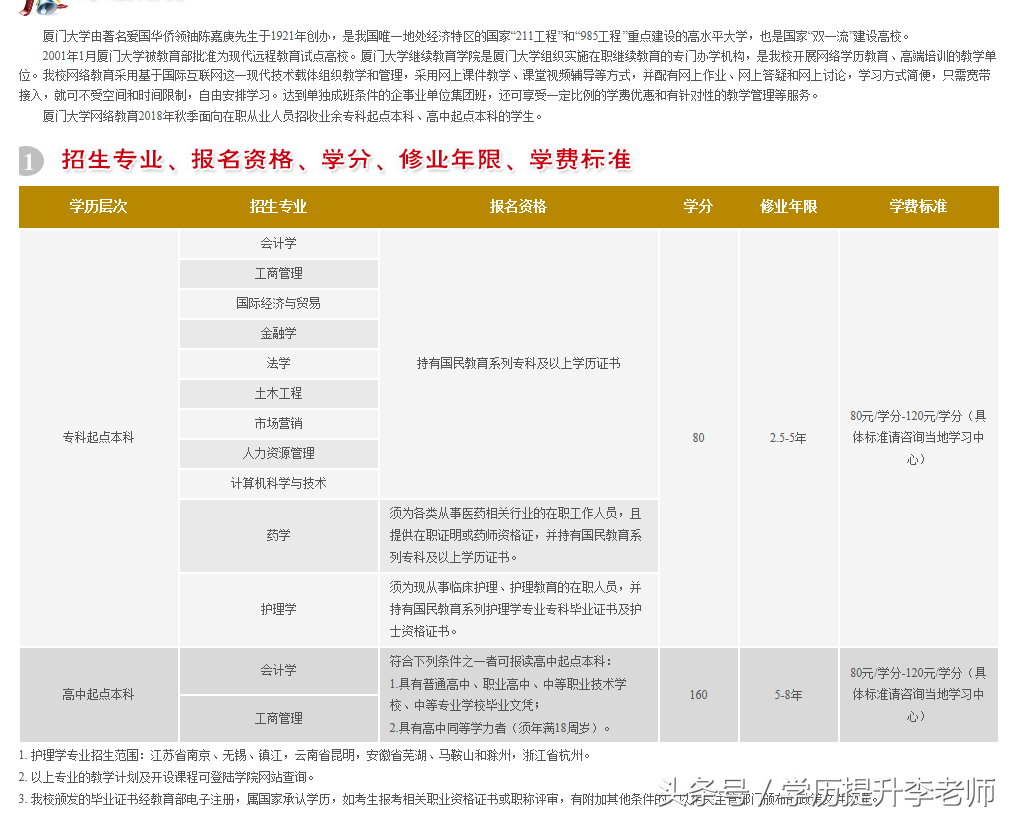The width and height of the screenshot is (1015, 820).
Task: Click footnote 3 about 毕业证书经教育部电子注册
Action: point(447,800)
